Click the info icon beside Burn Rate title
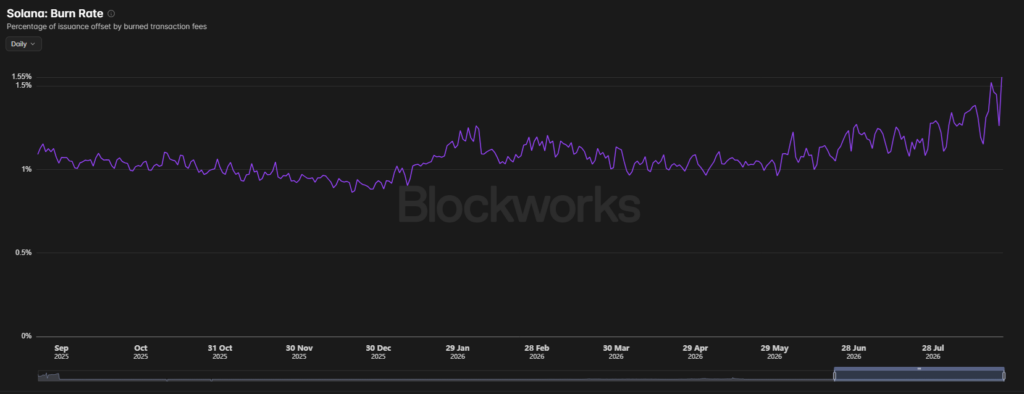Image resolution: width=1024 pixels, height=394 pixels. (x=111, y=13)
